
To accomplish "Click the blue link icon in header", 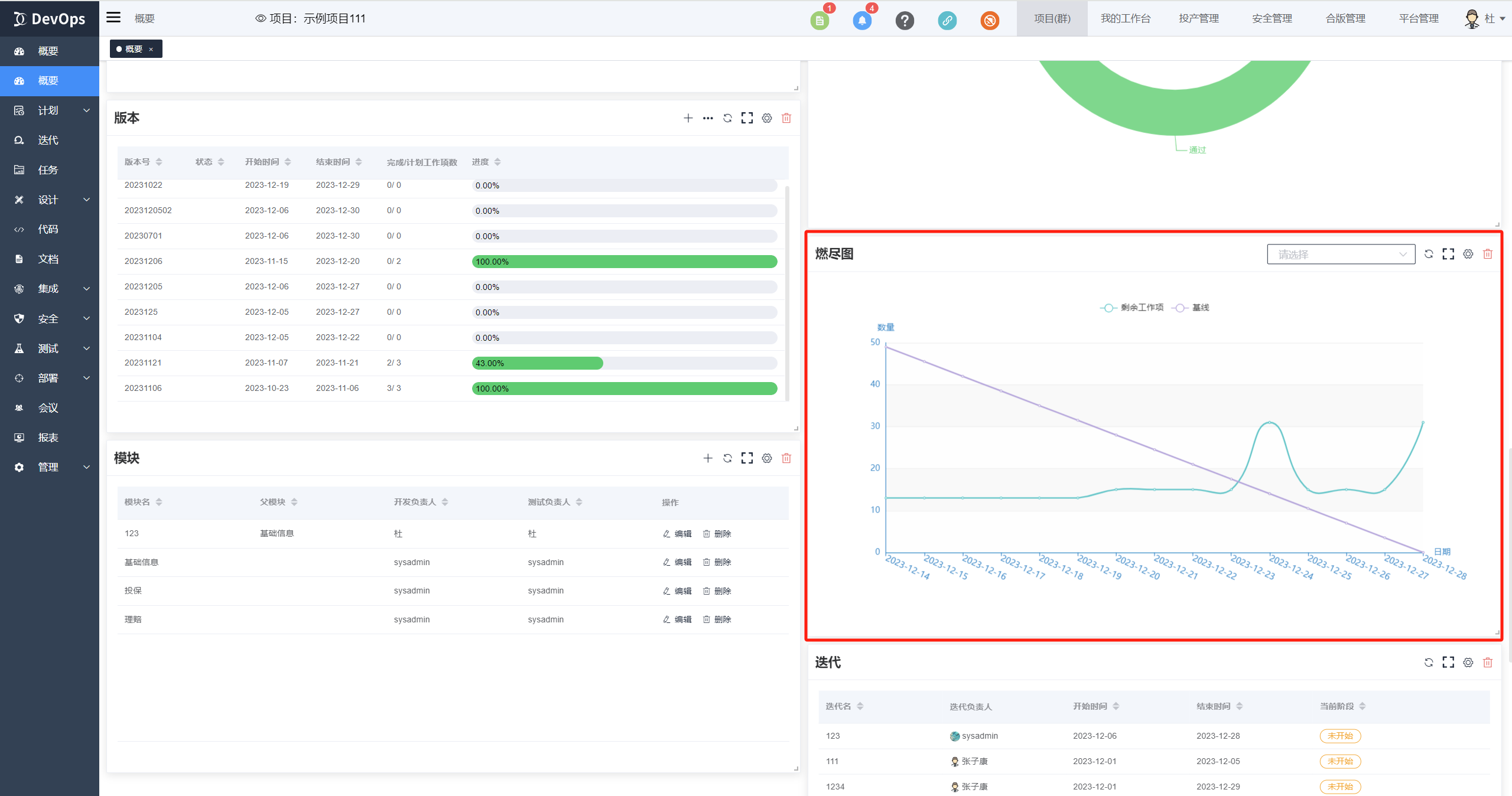I will tap(947, 21).
